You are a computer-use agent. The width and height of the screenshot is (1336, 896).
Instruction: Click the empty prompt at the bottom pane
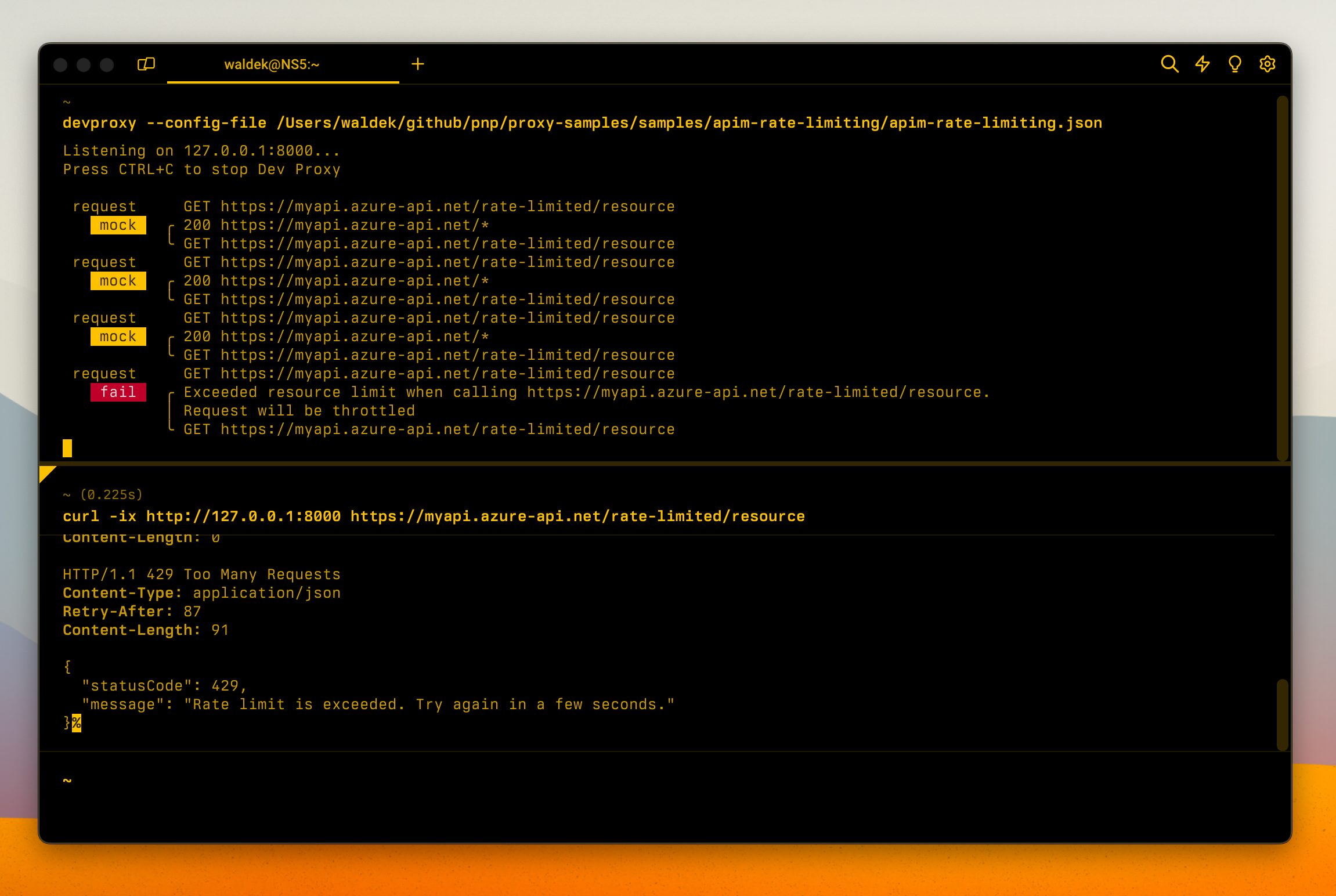[67, 780]
